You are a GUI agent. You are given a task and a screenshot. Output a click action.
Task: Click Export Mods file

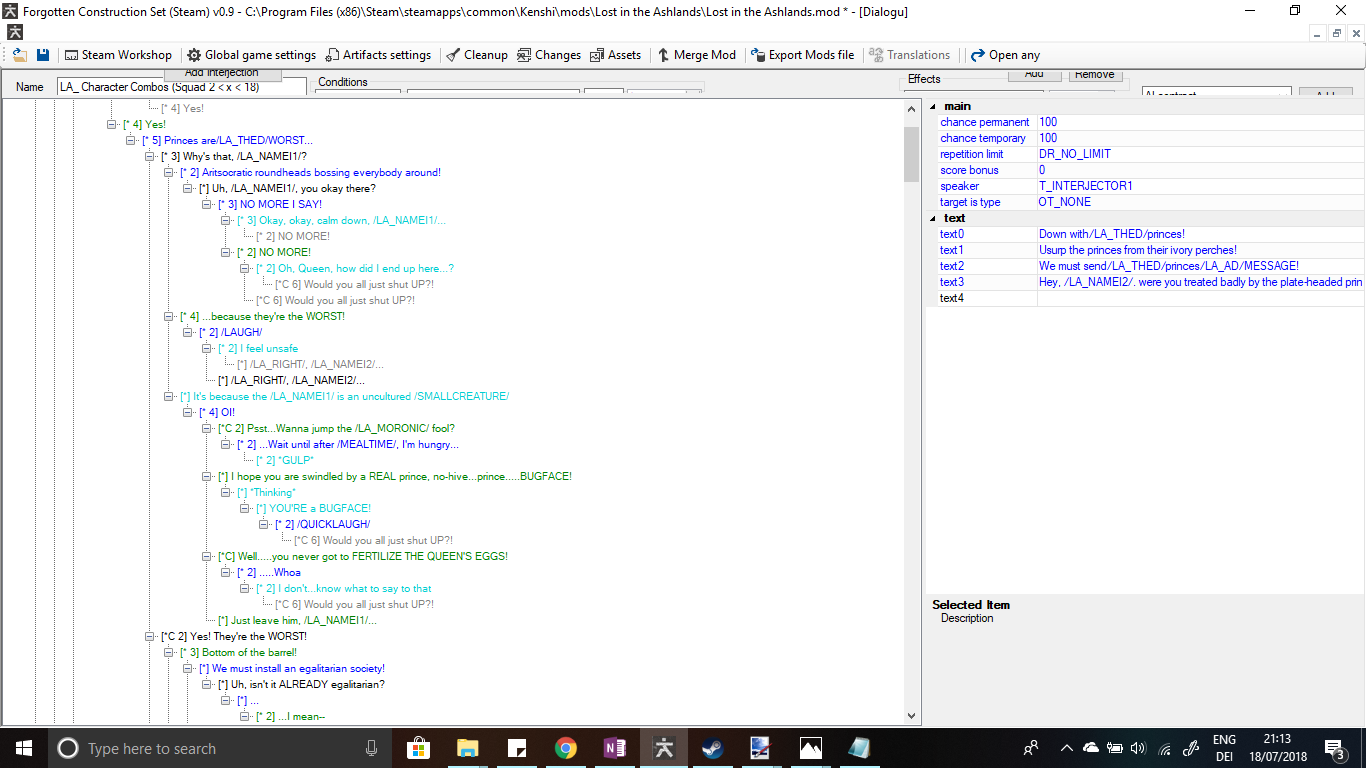tap(803, 55)
